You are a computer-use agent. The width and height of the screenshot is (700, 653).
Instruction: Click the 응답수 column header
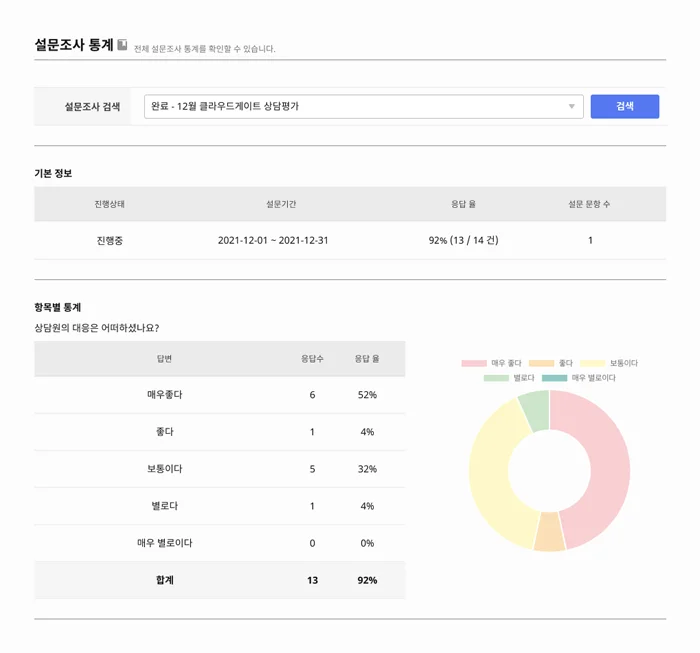tap(312, 359)
